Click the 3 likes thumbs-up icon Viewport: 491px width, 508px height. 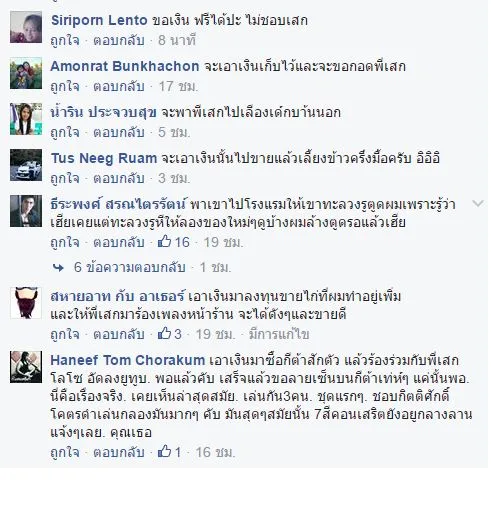[164, 333]
